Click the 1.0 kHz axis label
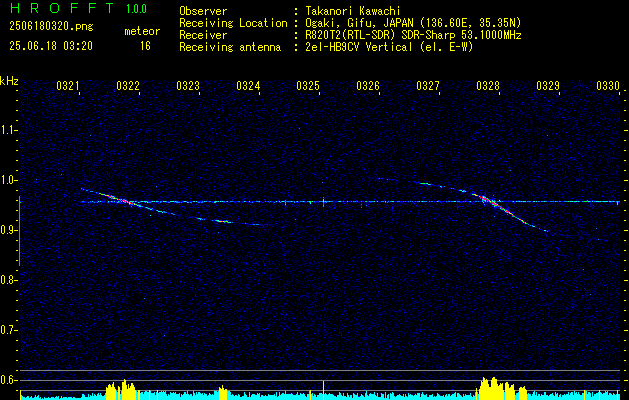The image size is (629, 400). pos(8,180)
